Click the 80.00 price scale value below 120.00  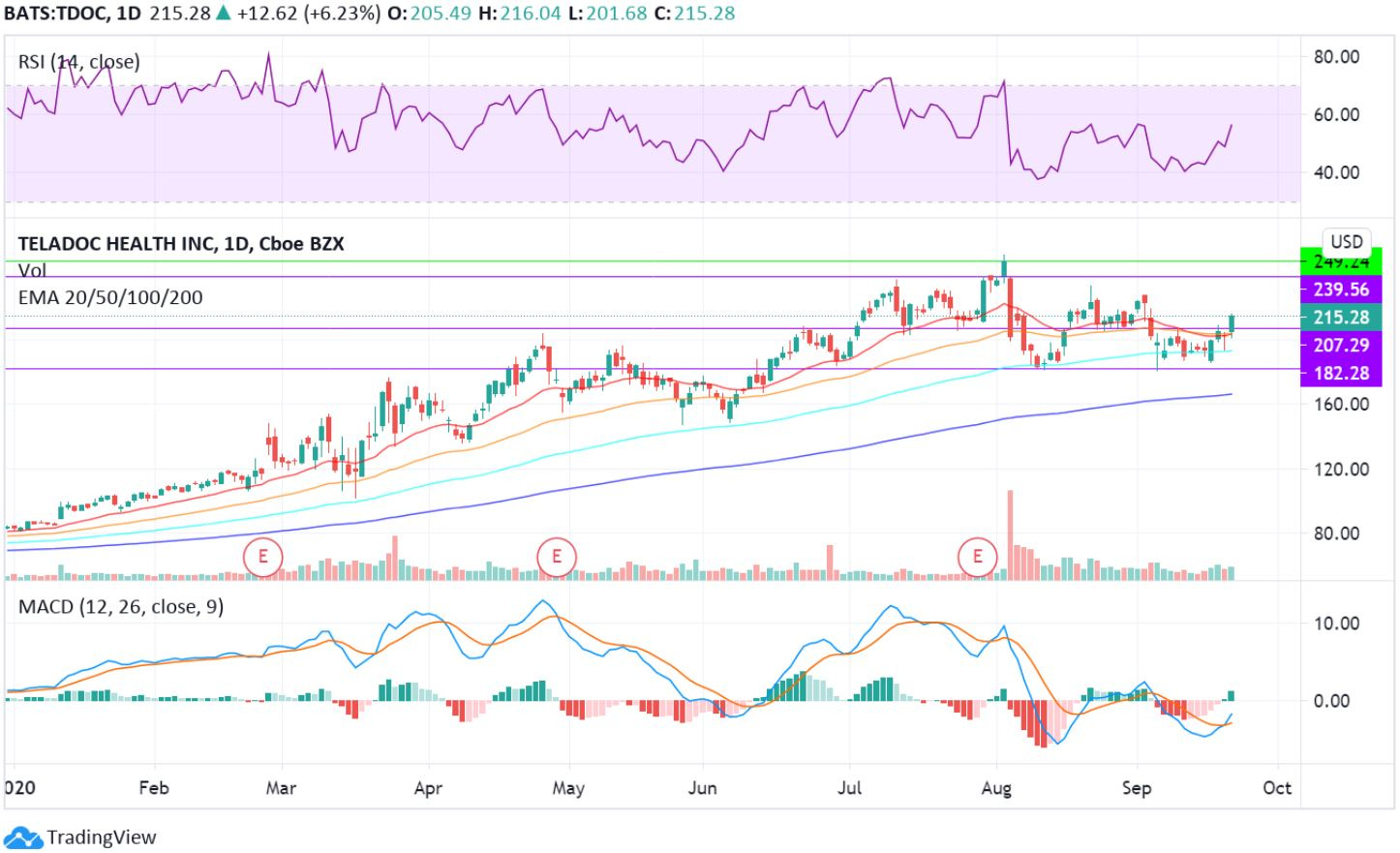[1336, 533]
